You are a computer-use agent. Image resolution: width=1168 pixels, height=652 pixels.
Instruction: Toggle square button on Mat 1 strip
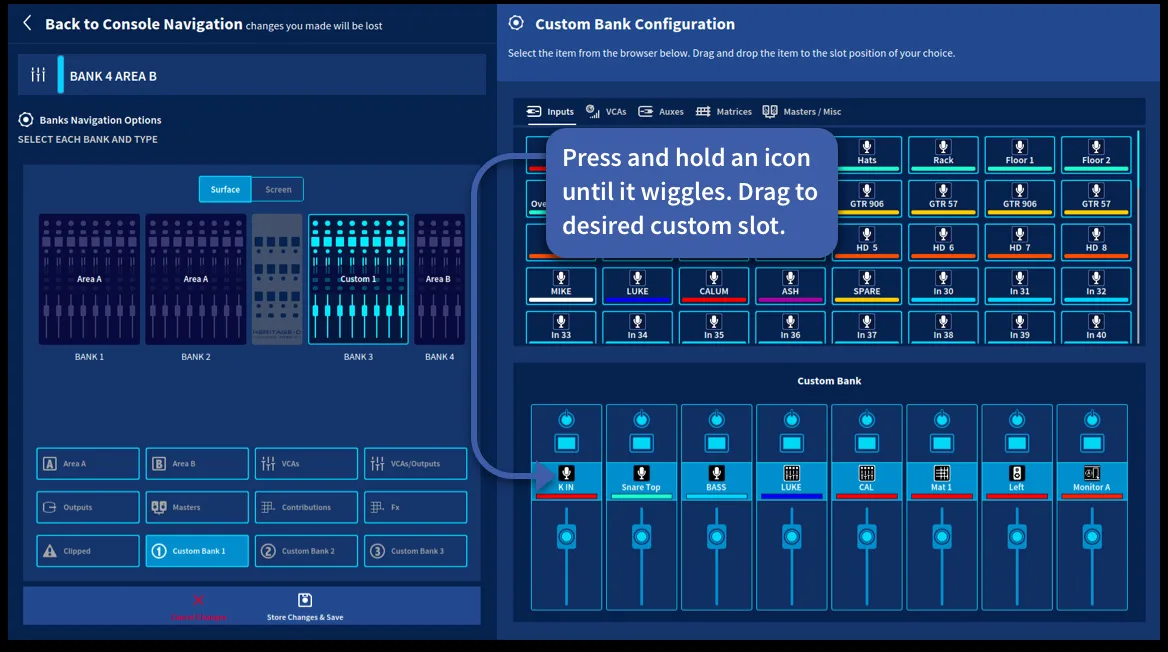point(942,444)
